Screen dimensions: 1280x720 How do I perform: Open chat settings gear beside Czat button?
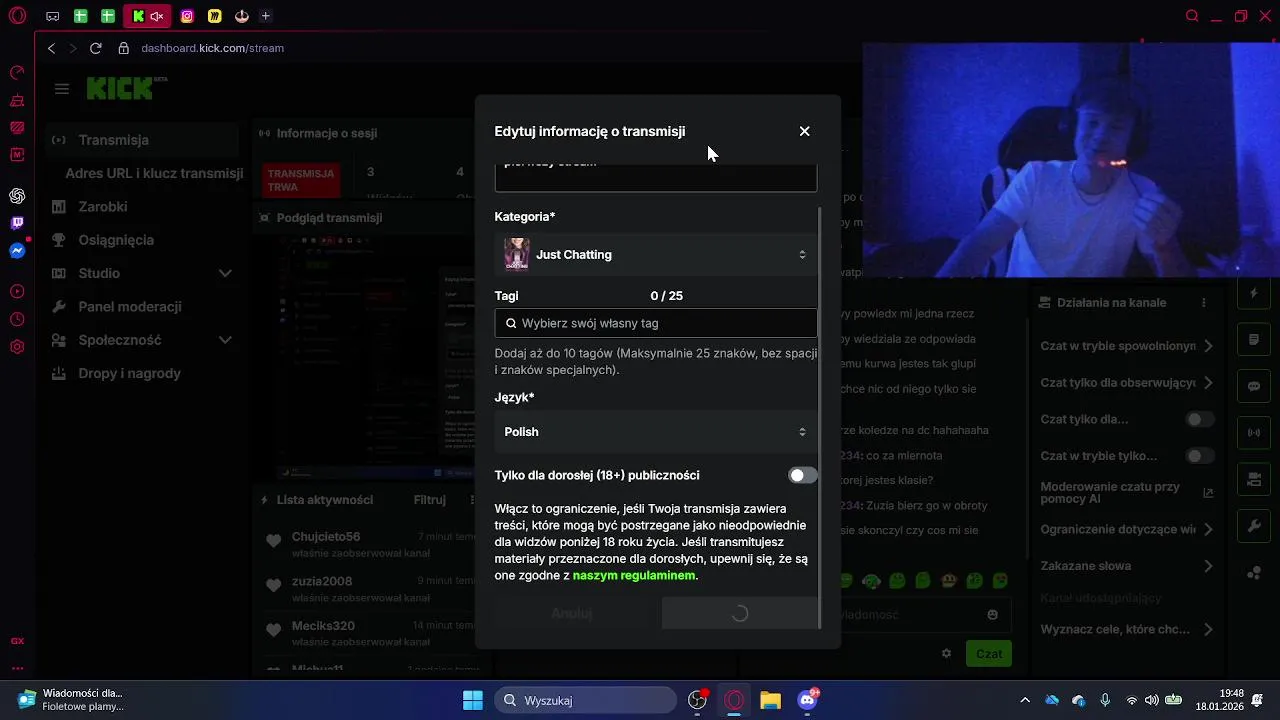tap(946, 653)
